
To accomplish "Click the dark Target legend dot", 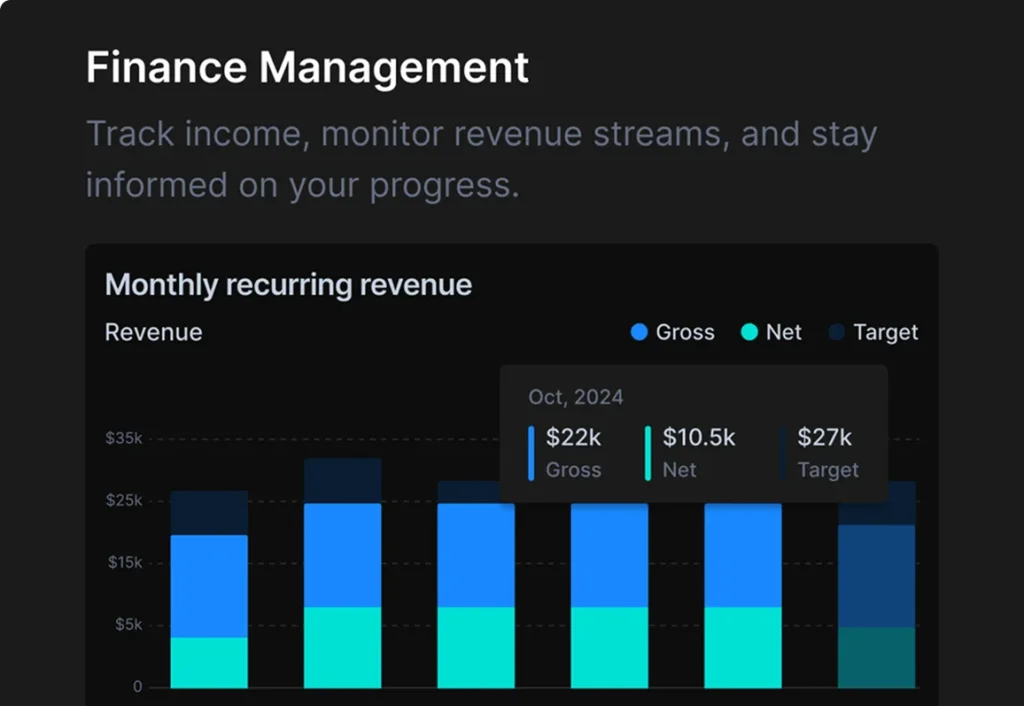I will pos(837,333).
